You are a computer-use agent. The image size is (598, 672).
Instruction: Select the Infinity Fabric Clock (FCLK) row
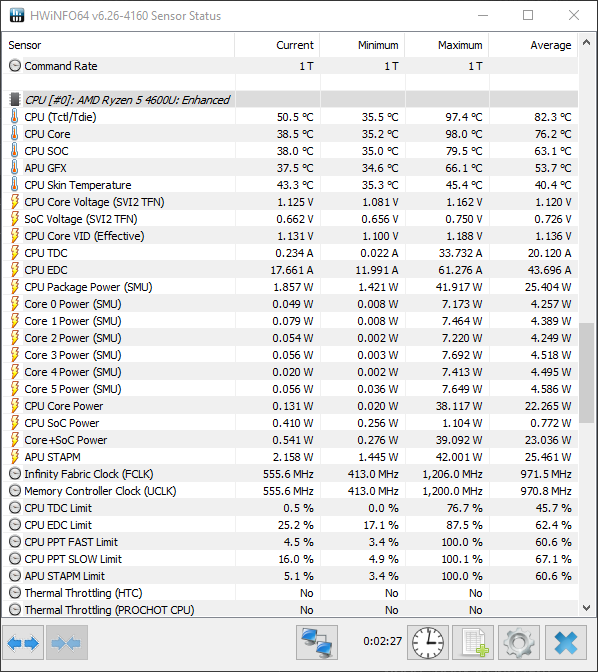coord(290,474)
